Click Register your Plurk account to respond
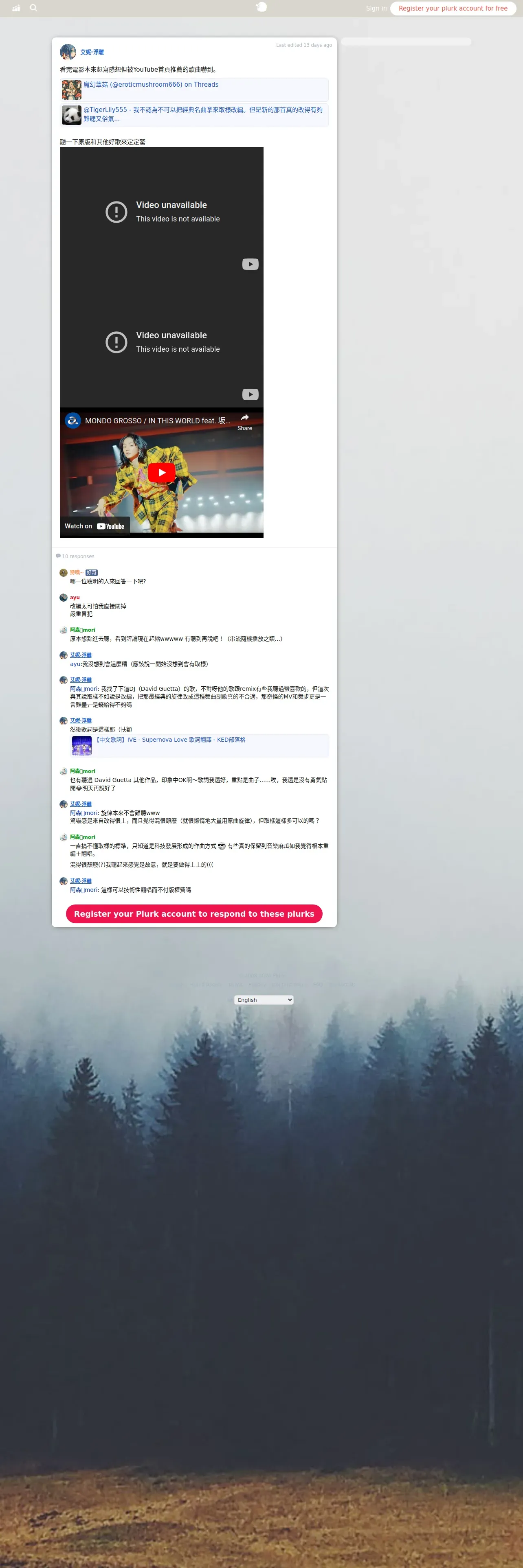Viewport: 523px width, 1568px height. (194, 914)
